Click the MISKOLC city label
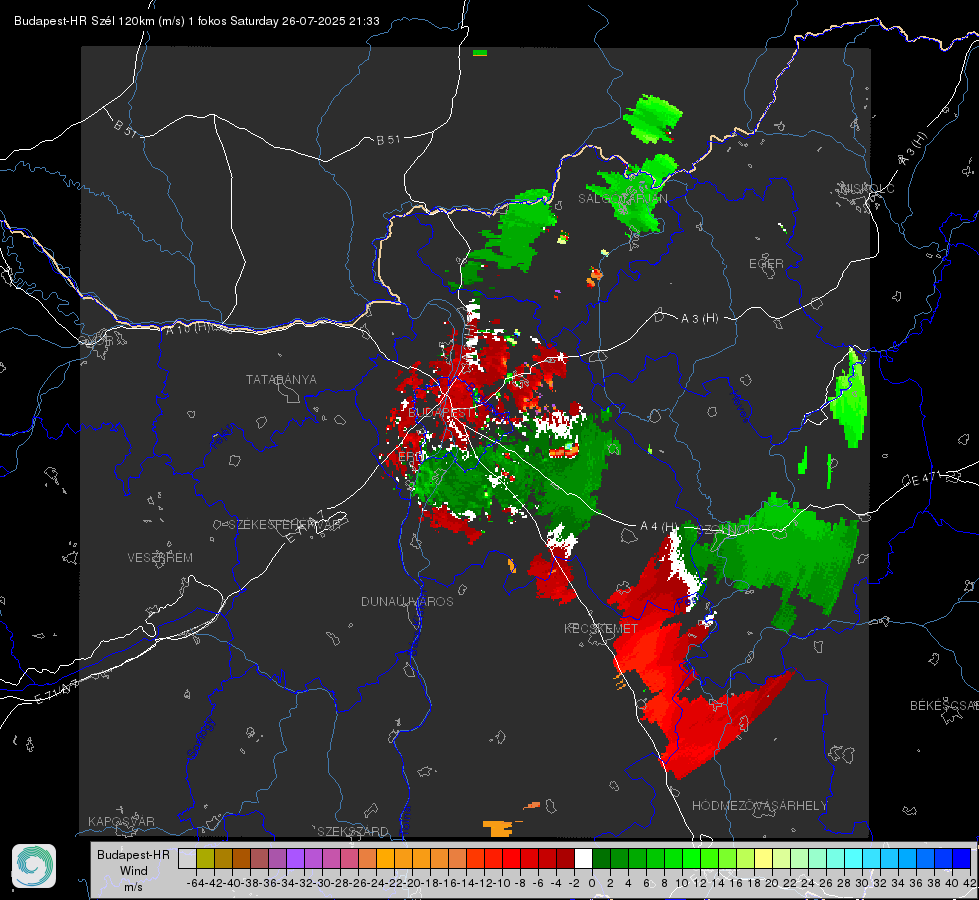 click(x=867, y=188)
